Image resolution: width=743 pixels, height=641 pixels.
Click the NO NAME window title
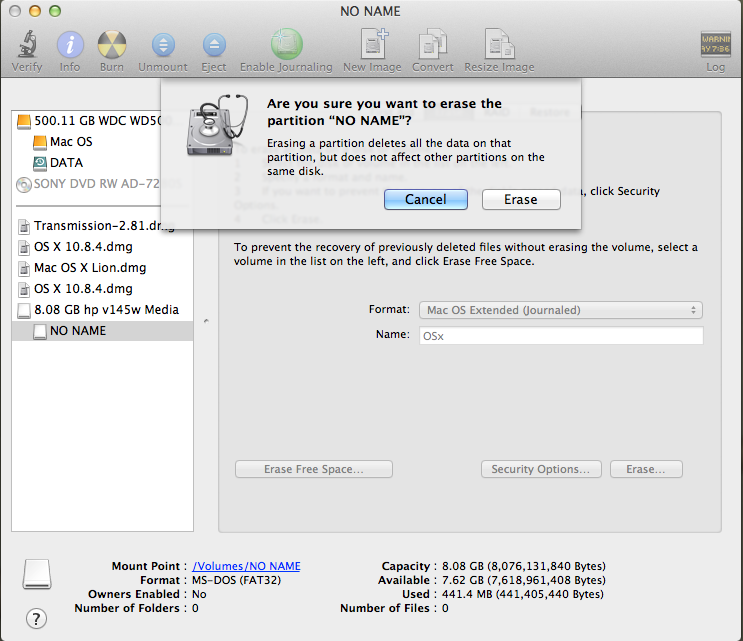(370, 11)
